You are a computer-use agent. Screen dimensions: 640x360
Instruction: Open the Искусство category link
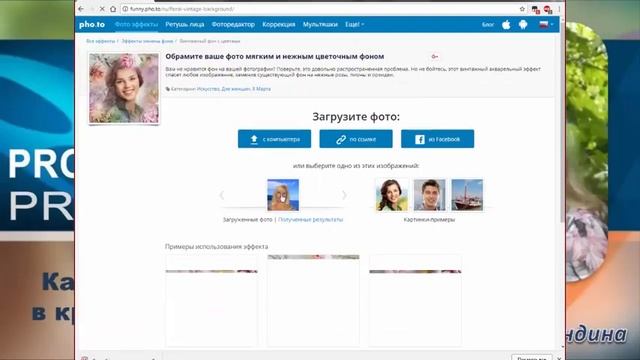(208, 89)
